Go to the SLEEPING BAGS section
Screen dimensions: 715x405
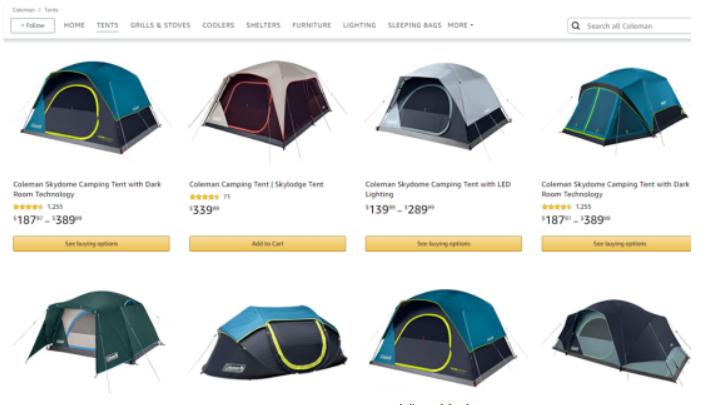pos(414,25)
